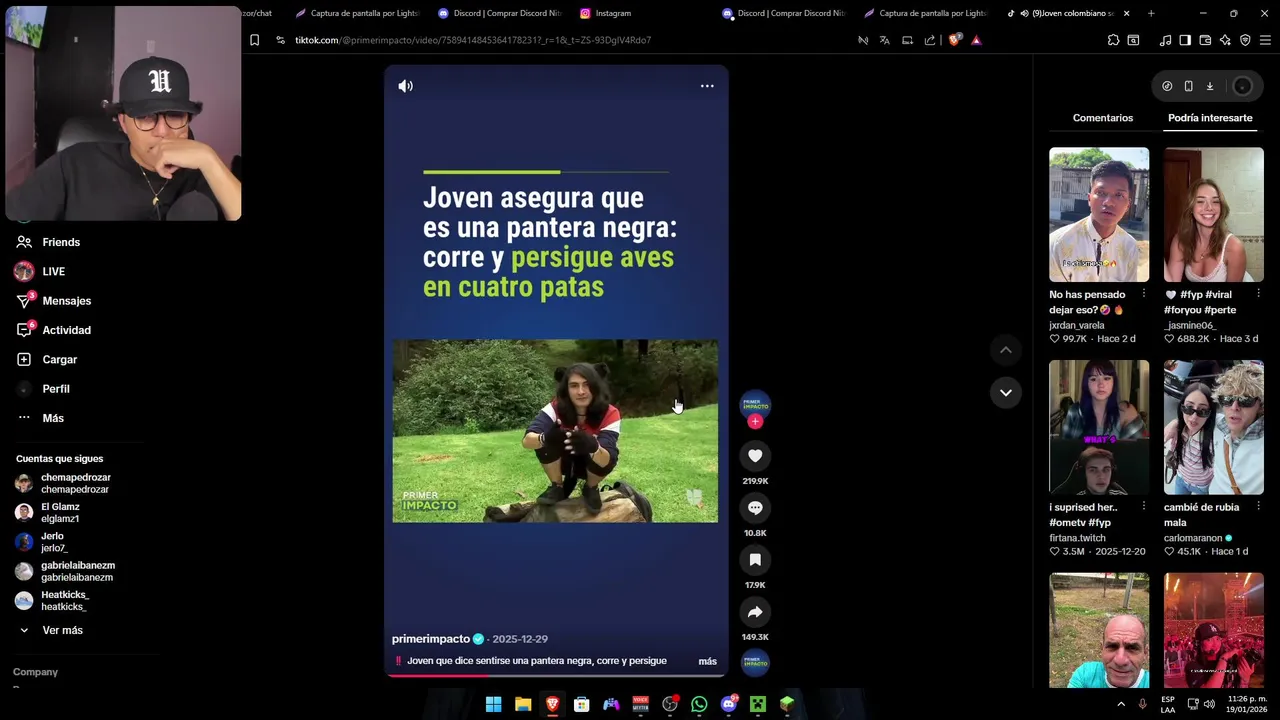Open Mensajes in the sidebar
Viewport: 1280px width, 720px height.
click(66, 301)
